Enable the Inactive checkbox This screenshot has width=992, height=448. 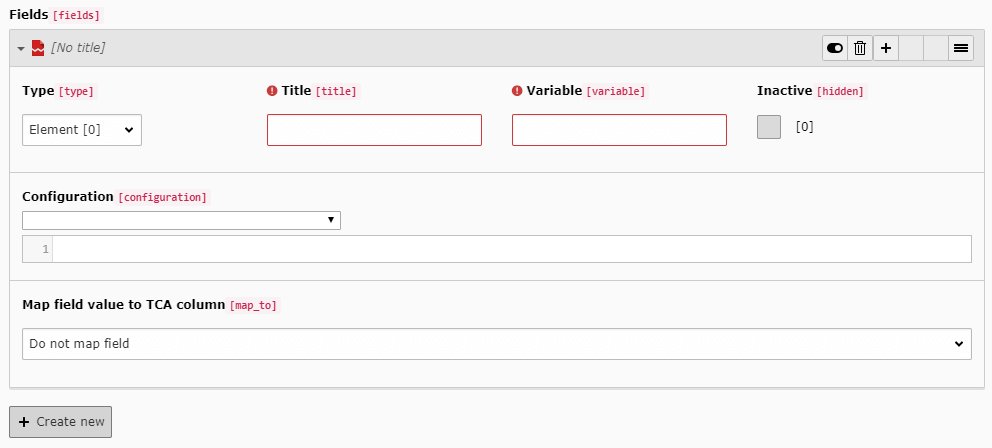click(x=769, y=127)
